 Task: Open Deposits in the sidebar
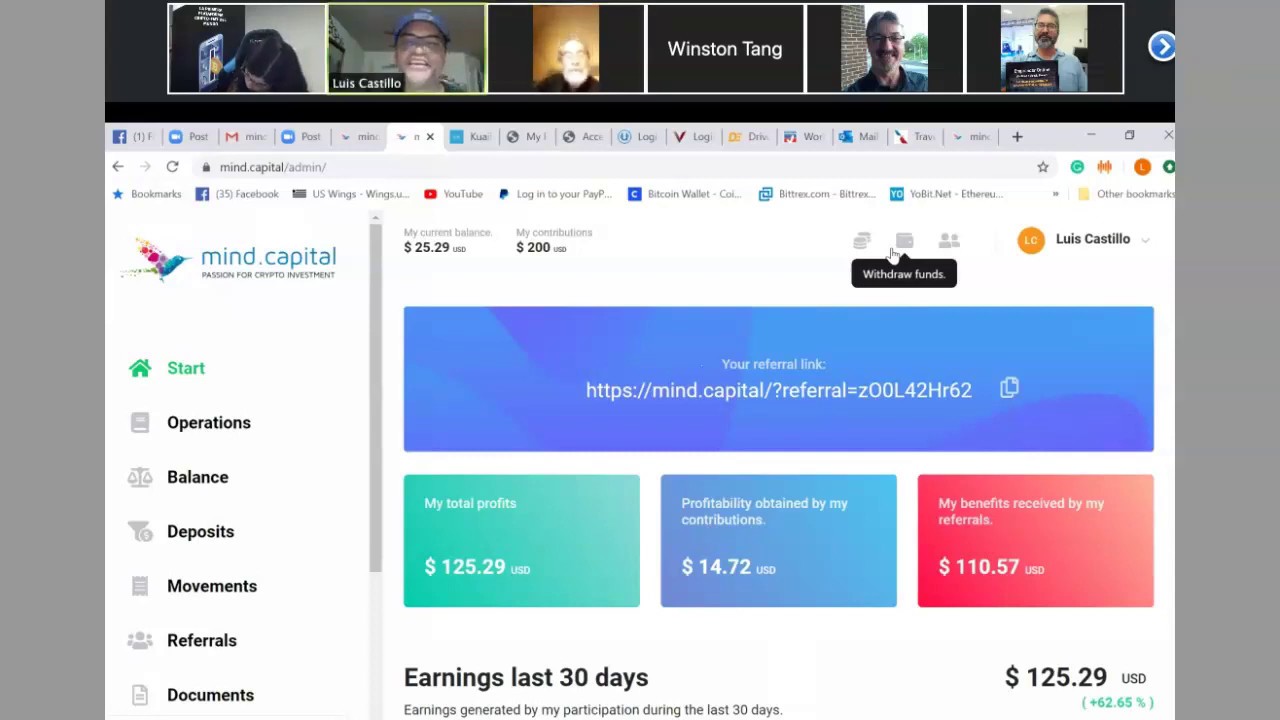(x=200, y=531)
